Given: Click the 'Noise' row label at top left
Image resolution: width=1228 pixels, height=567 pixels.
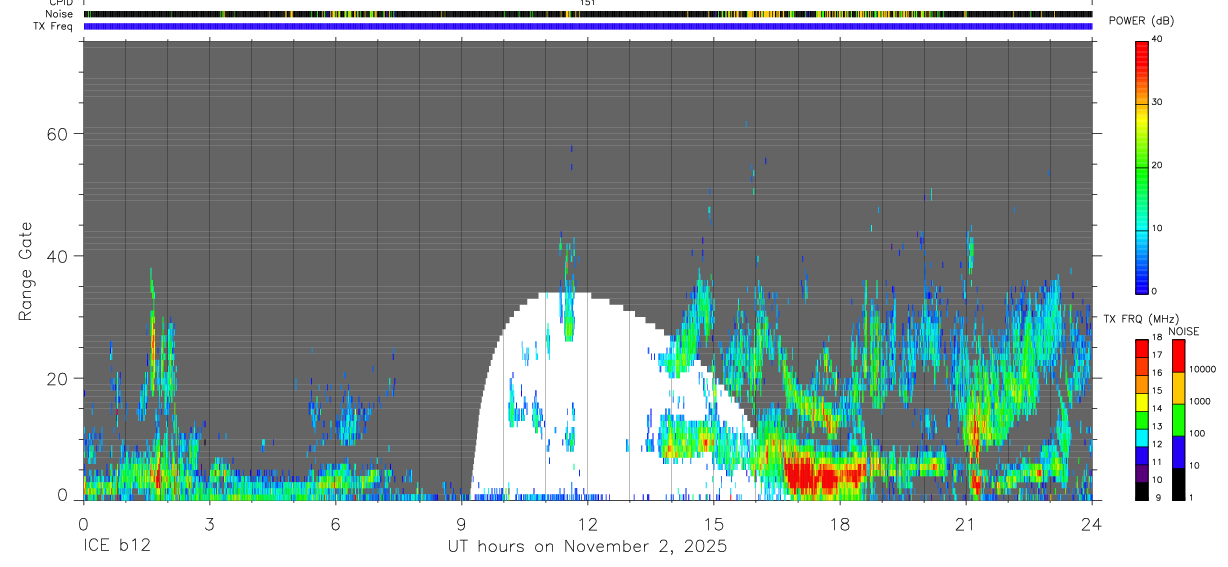Looking at the screenshot, I should [x=59, y=14].
